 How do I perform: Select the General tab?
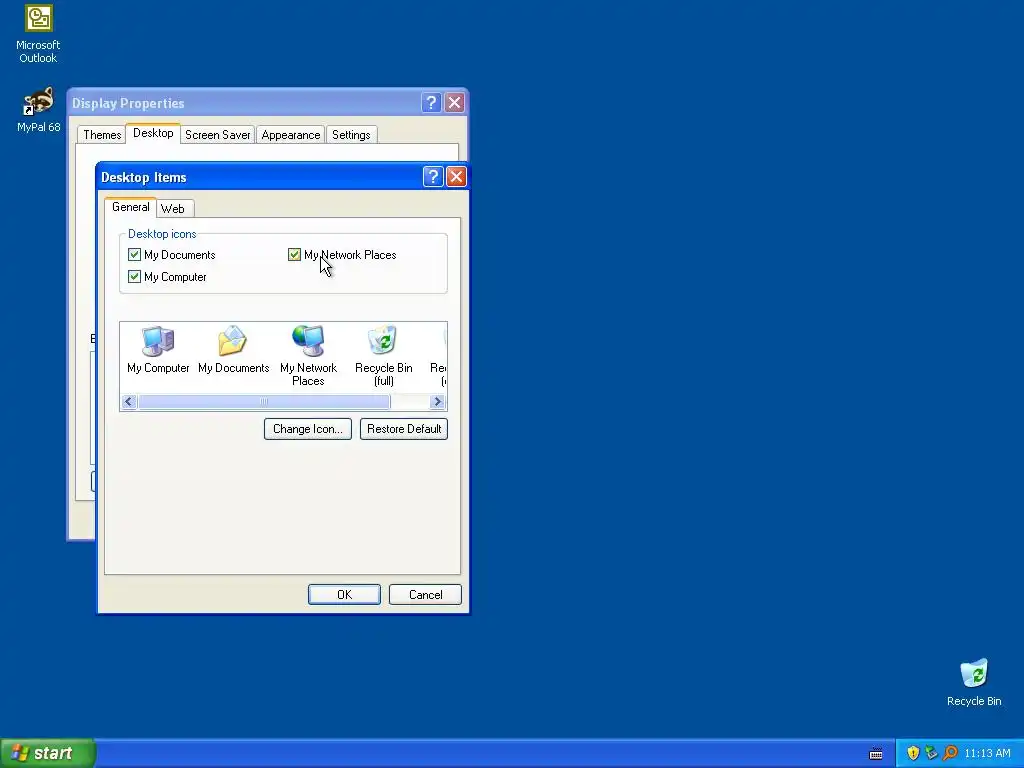coord(131,207)
